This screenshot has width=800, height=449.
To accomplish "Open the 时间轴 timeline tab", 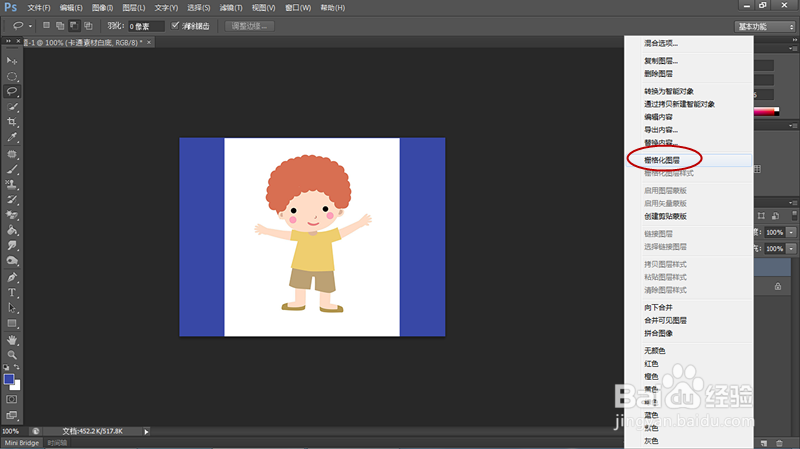I will [x=57, y=443].
